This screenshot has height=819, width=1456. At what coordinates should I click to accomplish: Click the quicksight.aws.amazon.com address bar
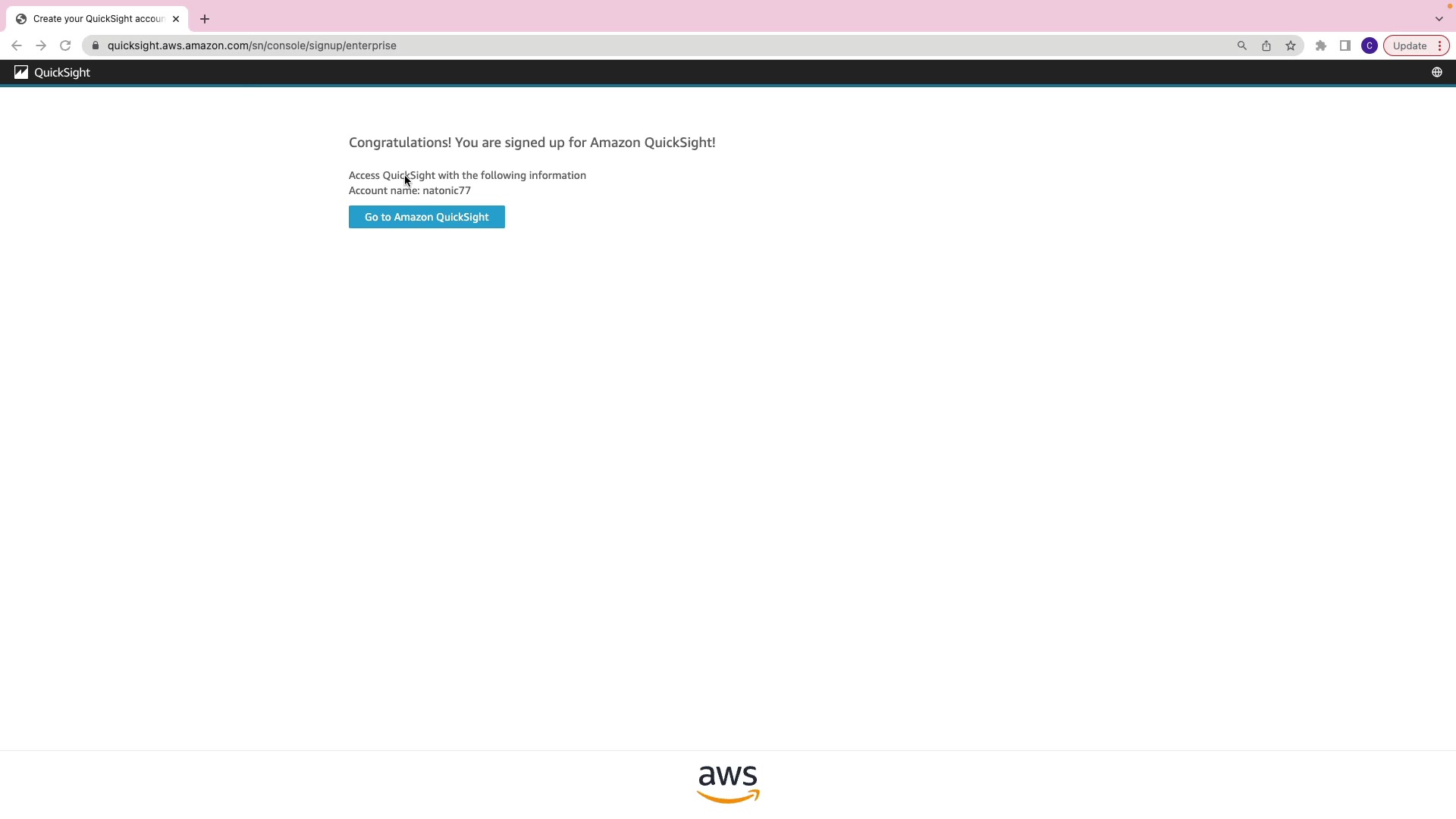(252, 45)
